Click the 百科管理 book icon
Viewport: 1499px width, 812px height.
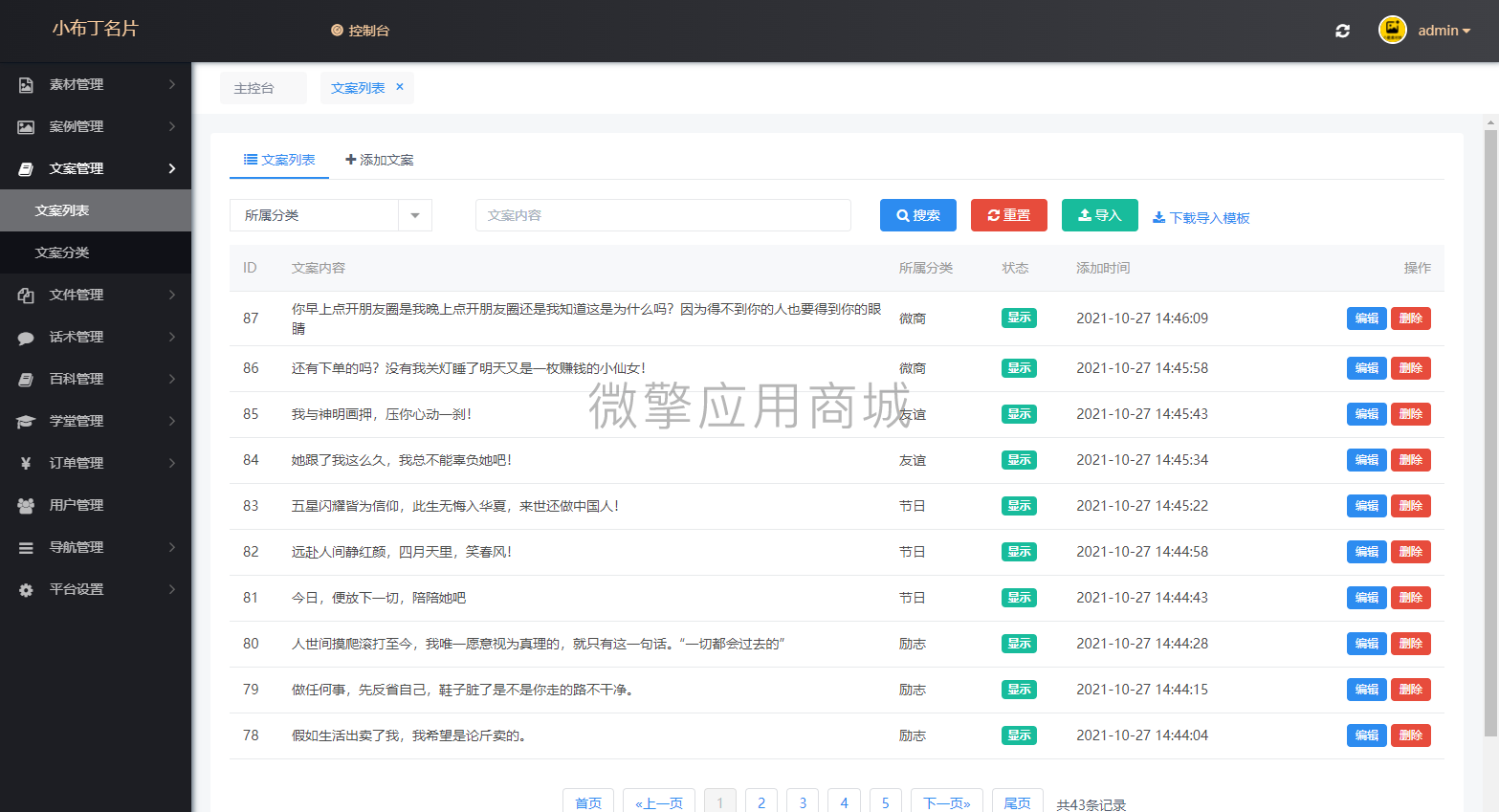tap(26, 379)
